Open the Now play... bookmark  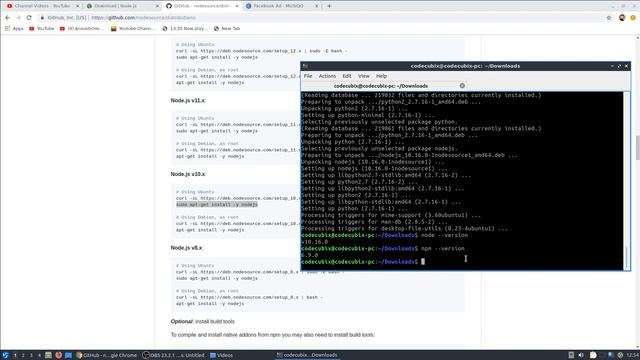185,29
